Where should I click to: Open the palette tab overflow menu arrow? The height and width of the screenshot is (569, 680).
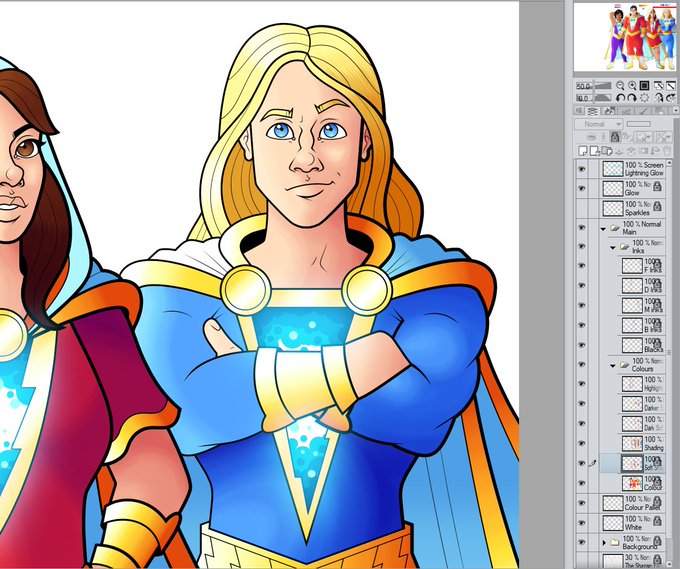675,111
